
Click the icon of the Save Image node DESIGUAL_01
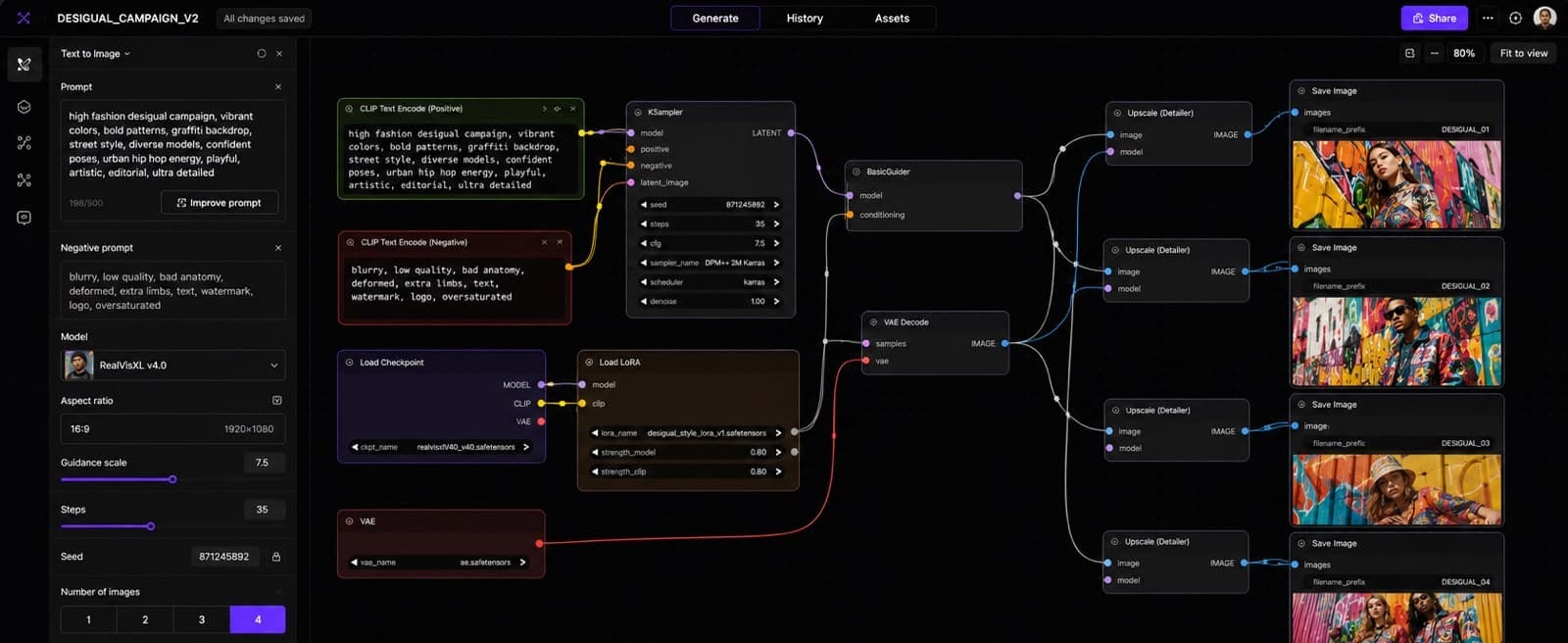pyautogui.click(x=1301, y=91)
